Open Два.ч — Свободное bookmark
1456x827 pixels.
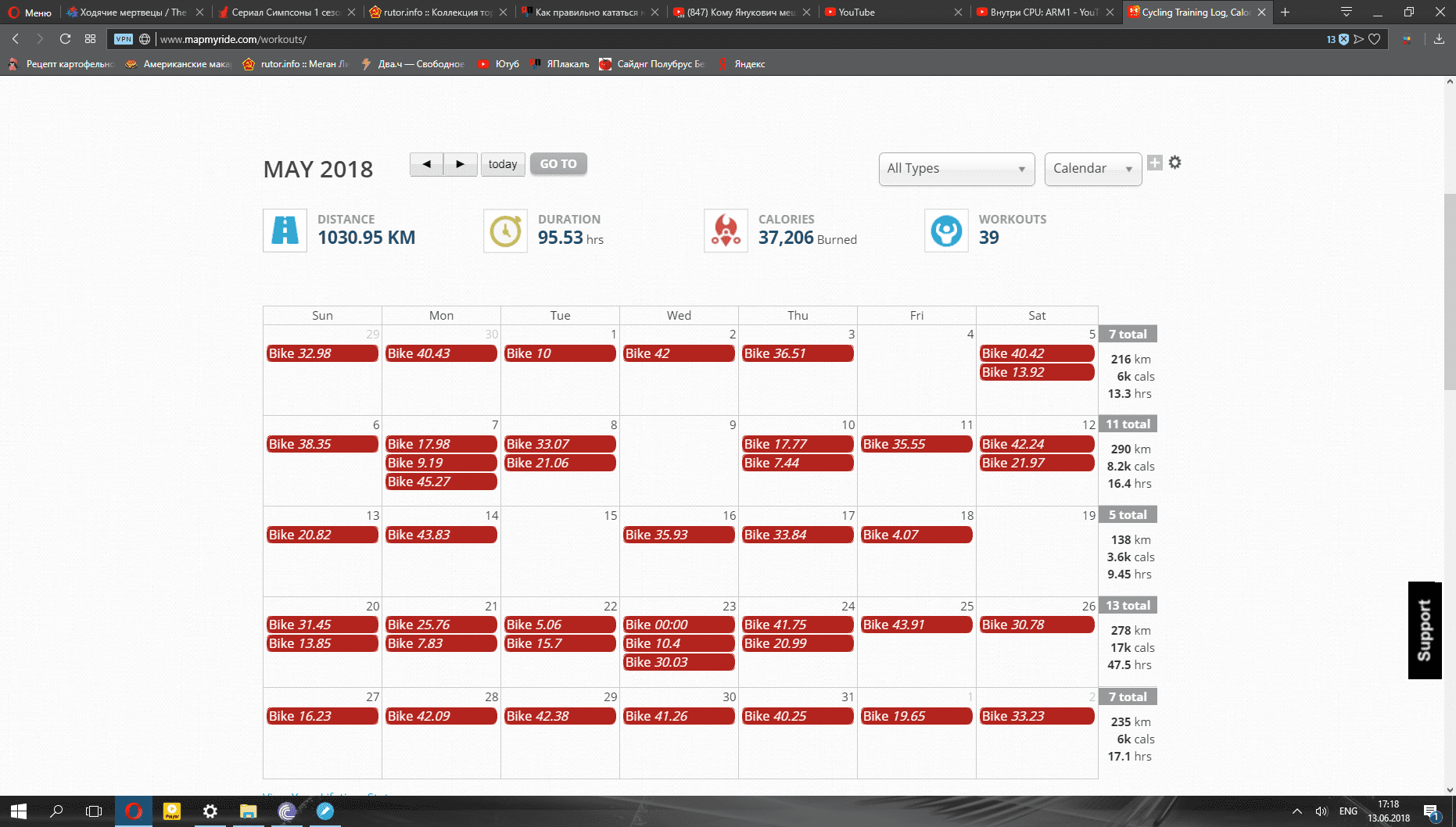point(413,64)
